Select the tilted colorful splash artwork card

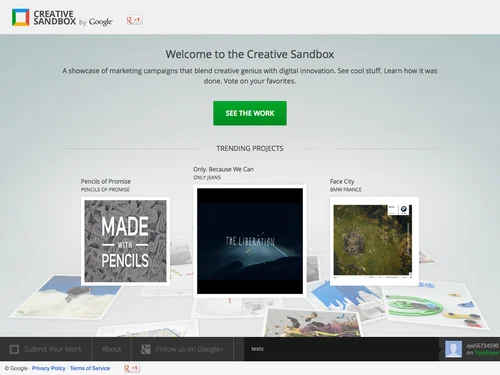(x=313, y=323)
